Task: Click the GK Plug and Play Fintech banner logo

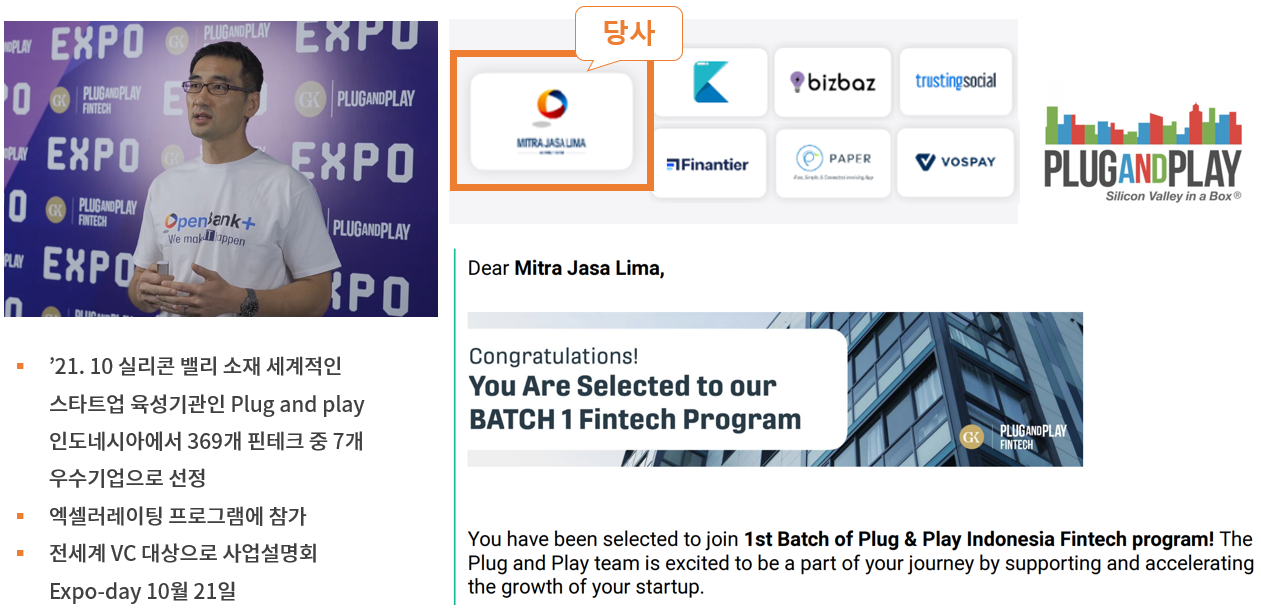Action: (1013, 437)
